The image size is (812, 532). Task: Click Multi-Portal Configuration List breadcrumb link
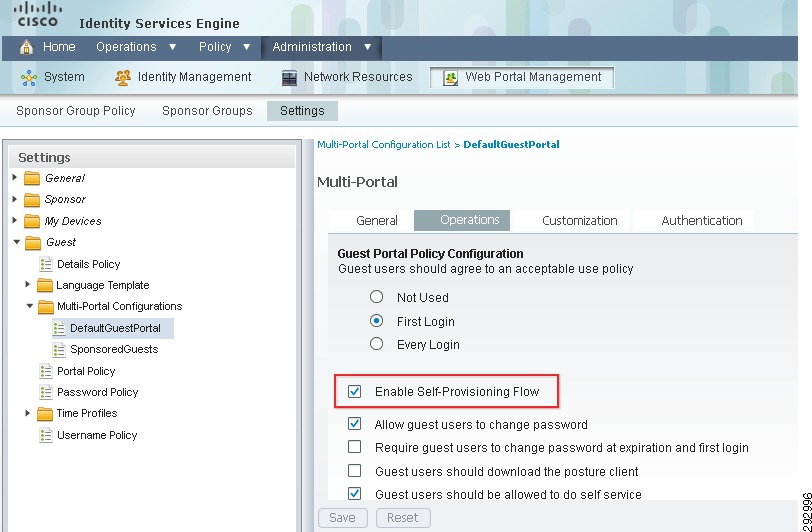click(x=384, y=145)
